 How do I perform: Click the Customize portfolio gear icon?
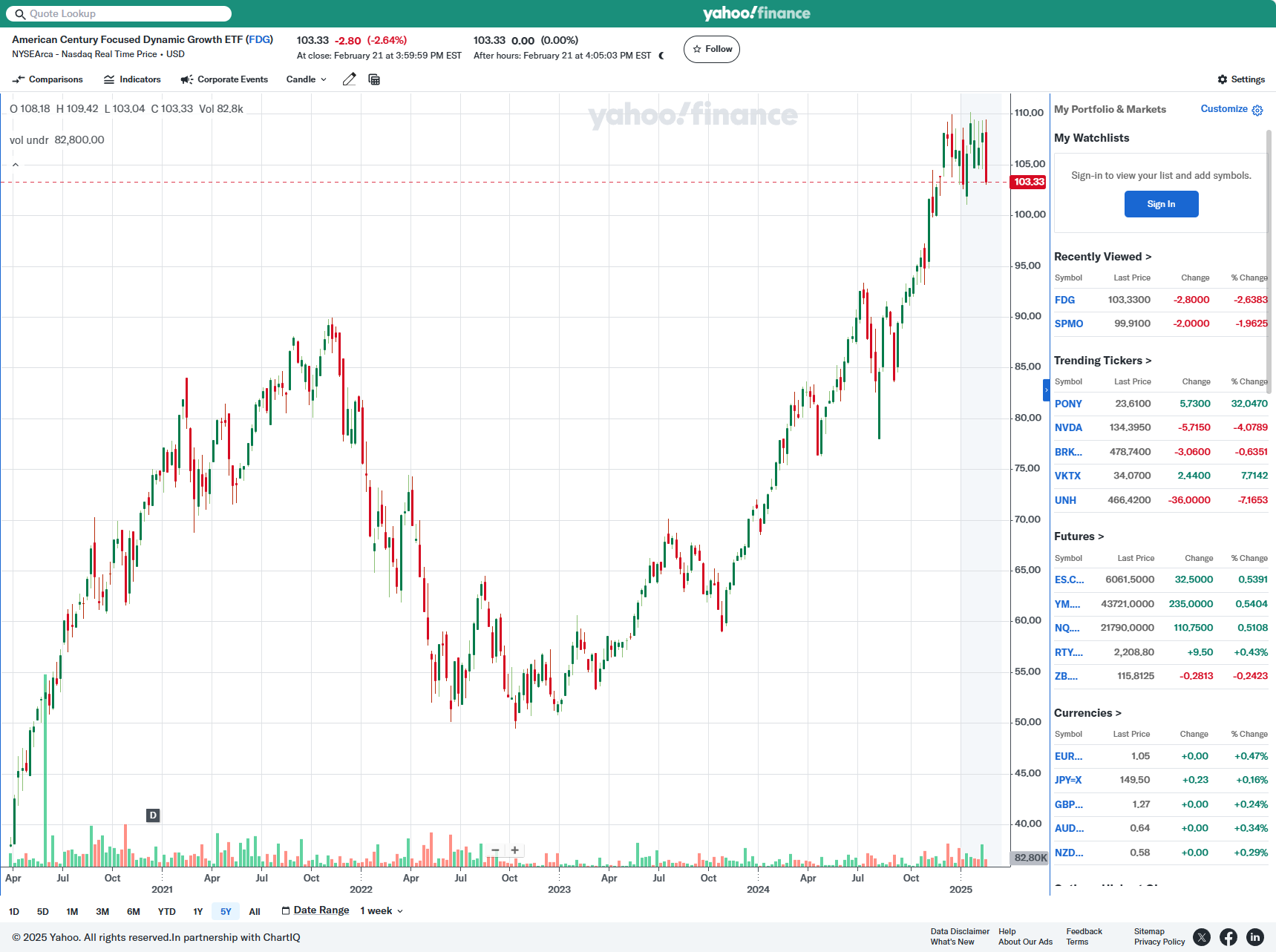pos(1257,110)
